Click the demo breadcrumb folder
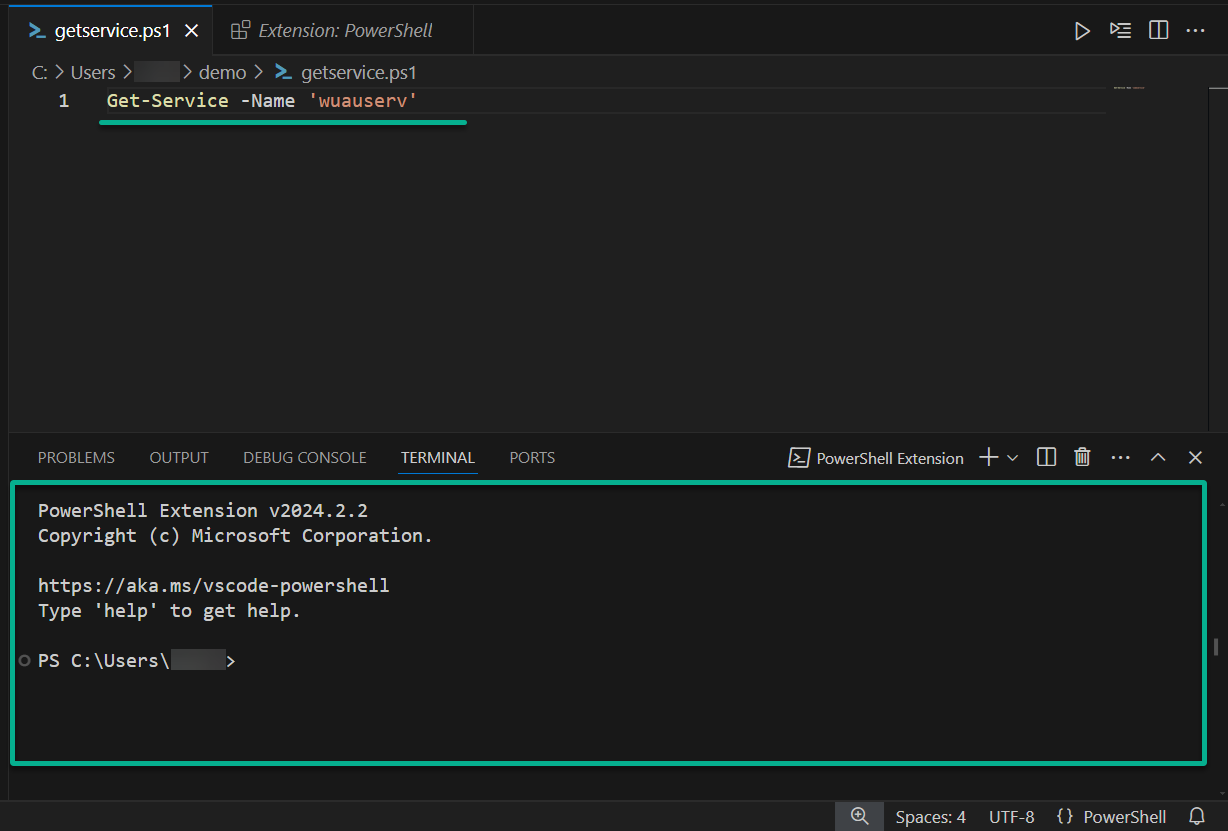1228x831 pixels. pyautogui.click(x=222, y=72)
